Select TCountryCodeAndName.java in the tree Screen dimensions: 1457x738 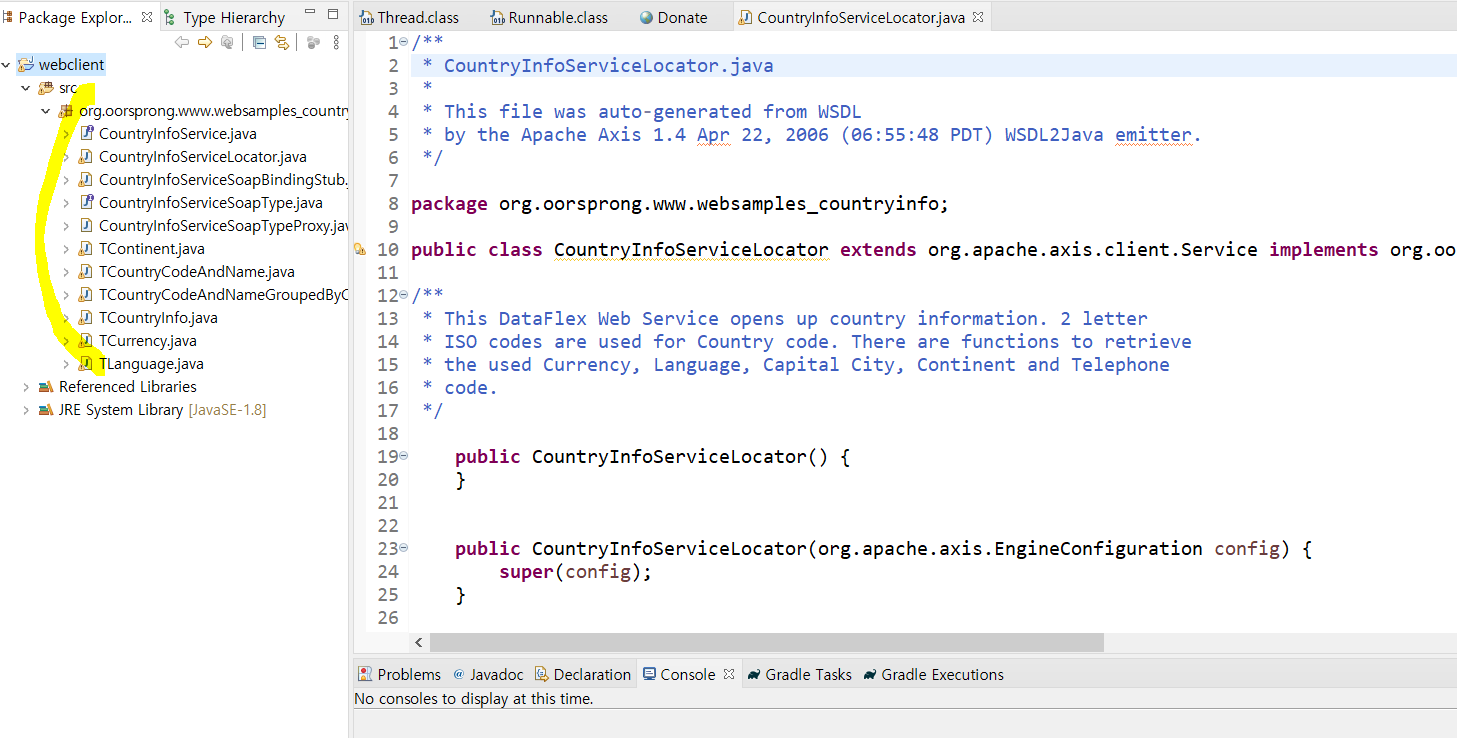pyautogui.click(x=197, y=272)
